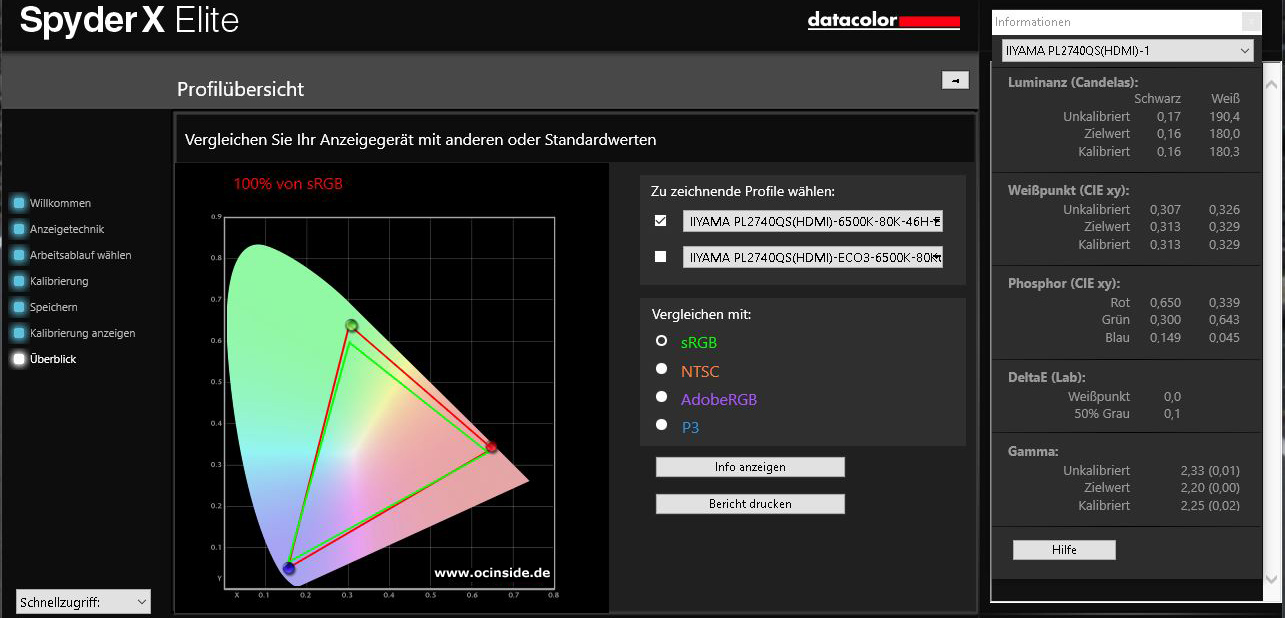The width and height of the screenshot is (1285, 618).
Task: Select the P3 comparison option
Action: pos(661,425)
